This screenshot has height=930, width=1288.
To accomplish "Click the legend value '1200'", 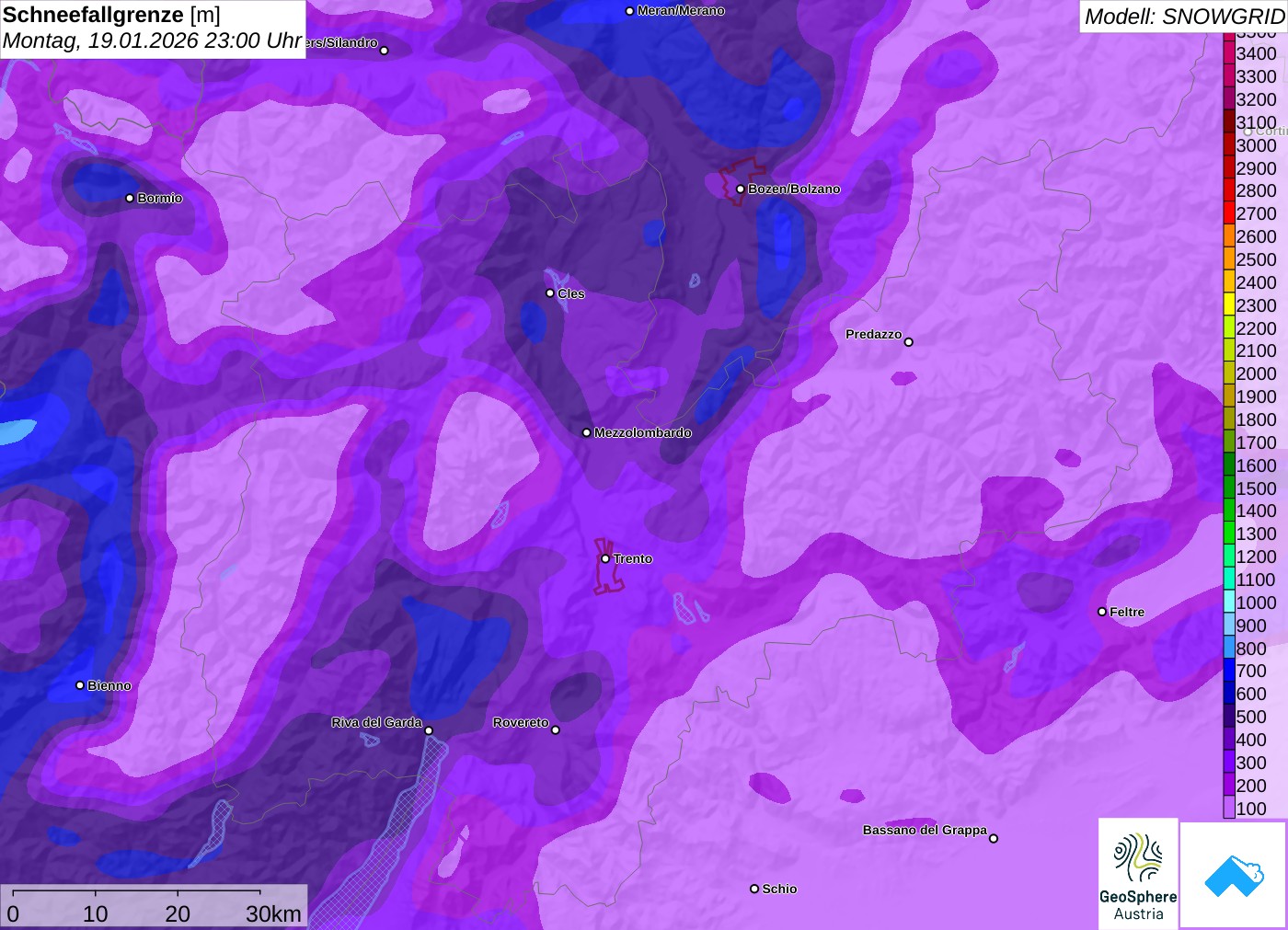I will pyautogui.click(x=1256, y=557).
